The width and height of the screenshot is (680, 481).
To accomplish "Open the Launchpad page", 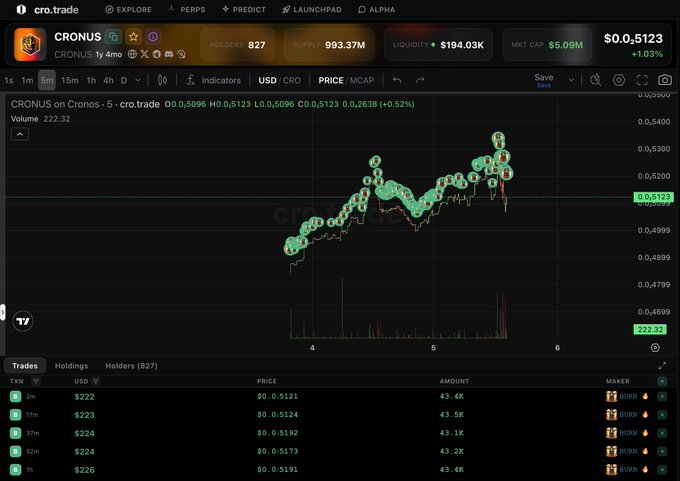I will pyautogui.click(x=312, y=10).
